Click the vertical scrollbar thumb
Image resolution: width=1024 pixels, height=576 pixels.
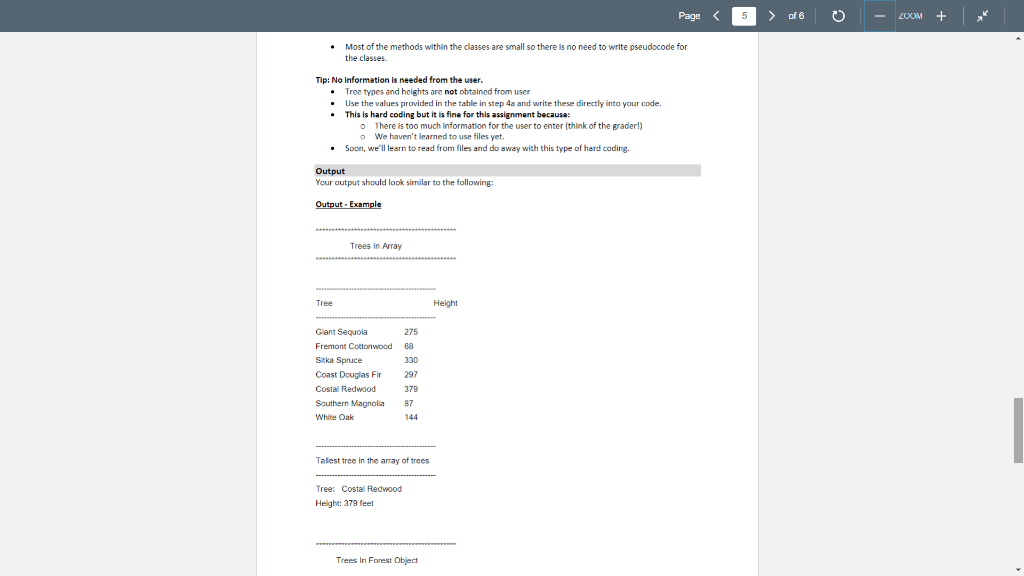[x=1018, y=430]
